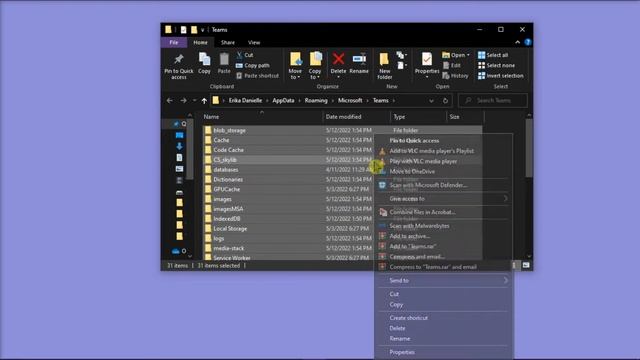Open the recent locations dropdown beside the forward arrow

195,100
